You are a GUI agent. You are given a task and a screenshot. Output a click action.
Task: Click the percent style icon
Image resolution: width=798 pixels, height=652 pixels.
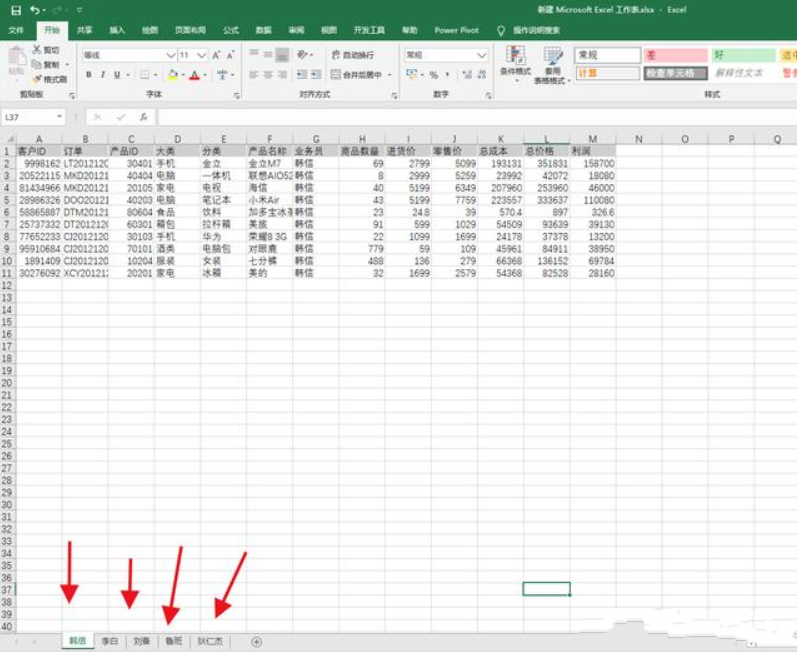pos(433,75)
